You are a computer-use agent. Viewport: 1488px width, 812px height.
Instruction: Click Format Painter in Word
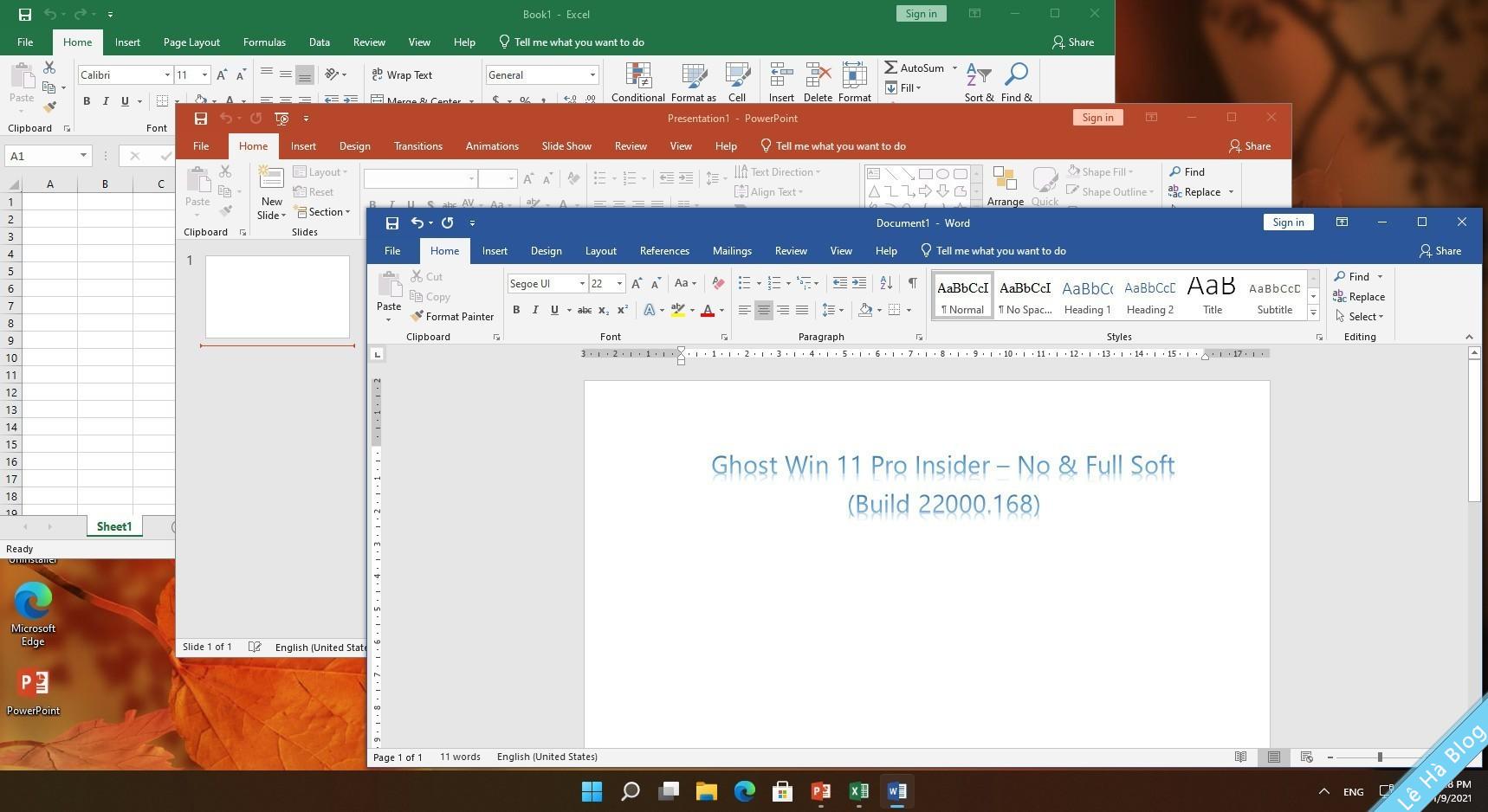tap(452, 317)
